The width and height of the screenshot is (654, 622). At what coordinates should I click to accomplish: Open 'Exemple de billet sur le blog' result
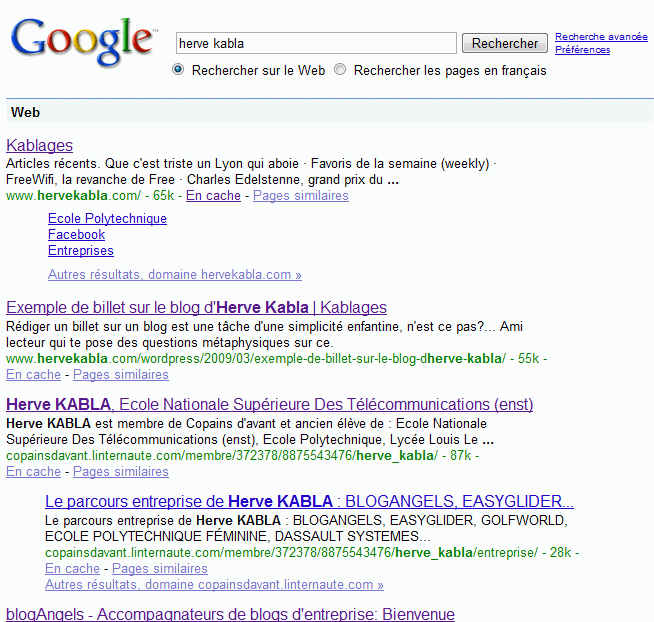coord(196,307)
